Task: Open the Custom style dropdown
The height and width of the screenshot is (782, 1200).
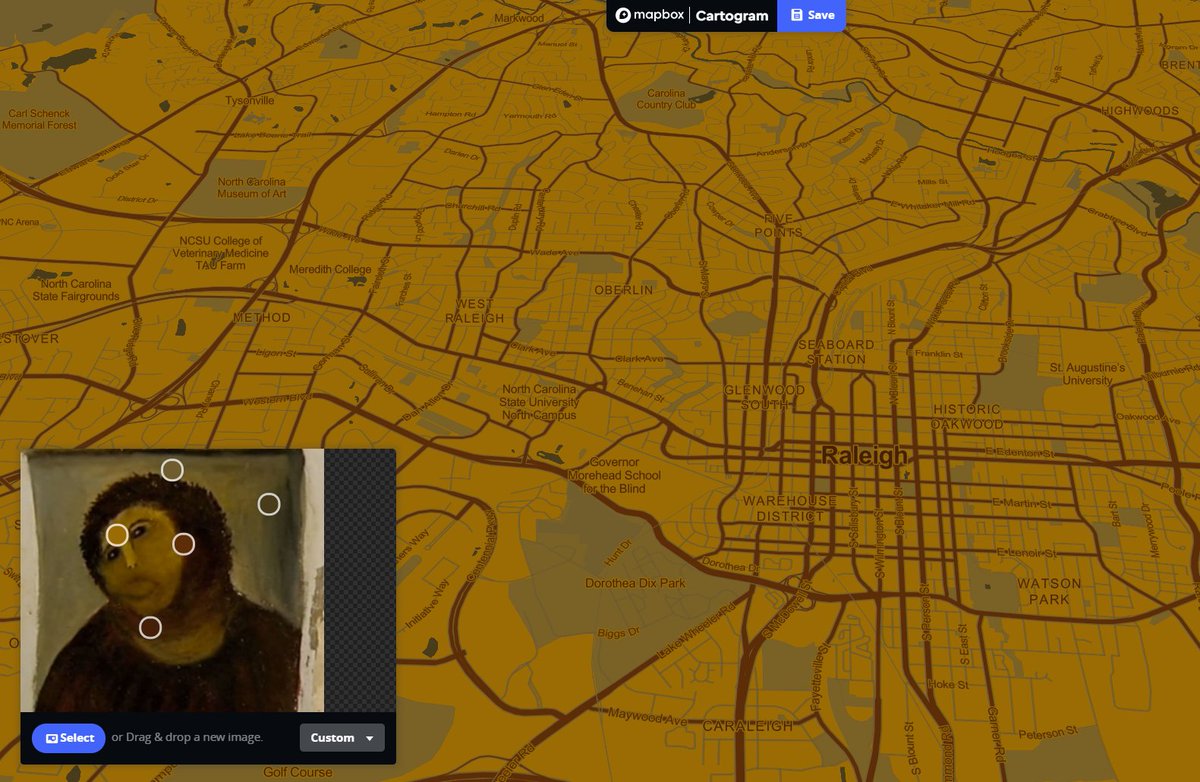Action: [342, 738]
